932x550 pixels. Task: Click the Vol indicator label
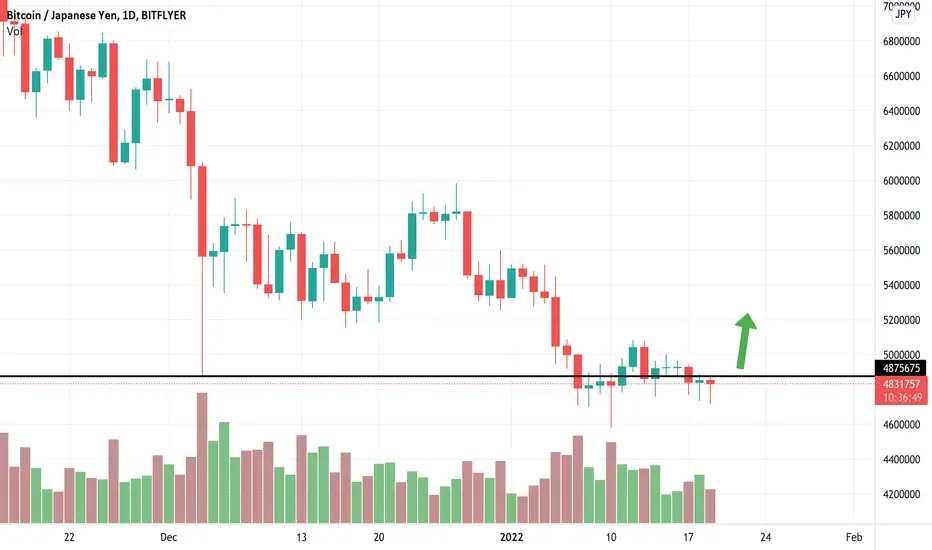[x=14, y=31]
